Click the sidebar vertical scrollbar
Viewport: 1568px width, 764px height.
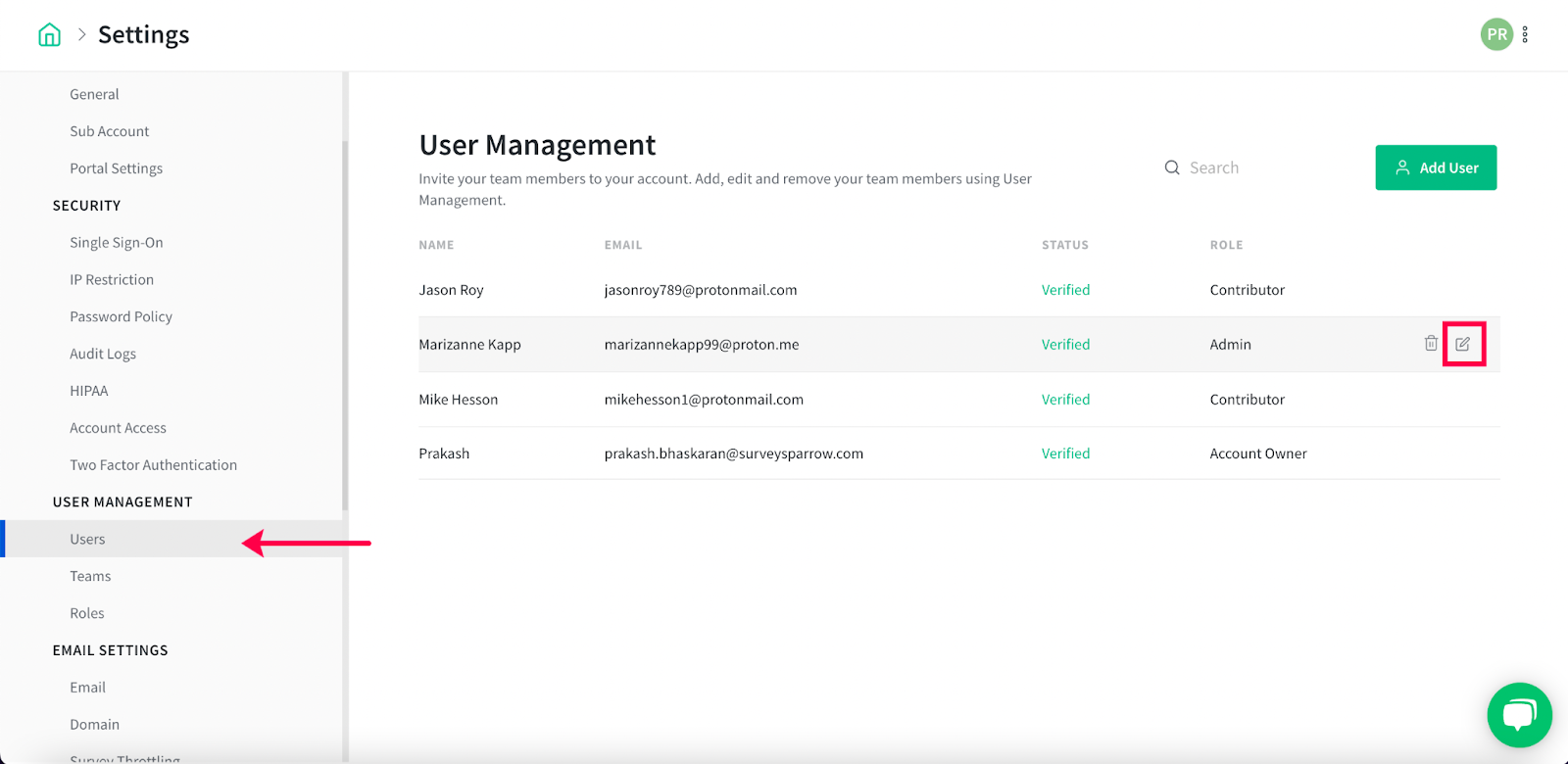click(x=345, y=323)
